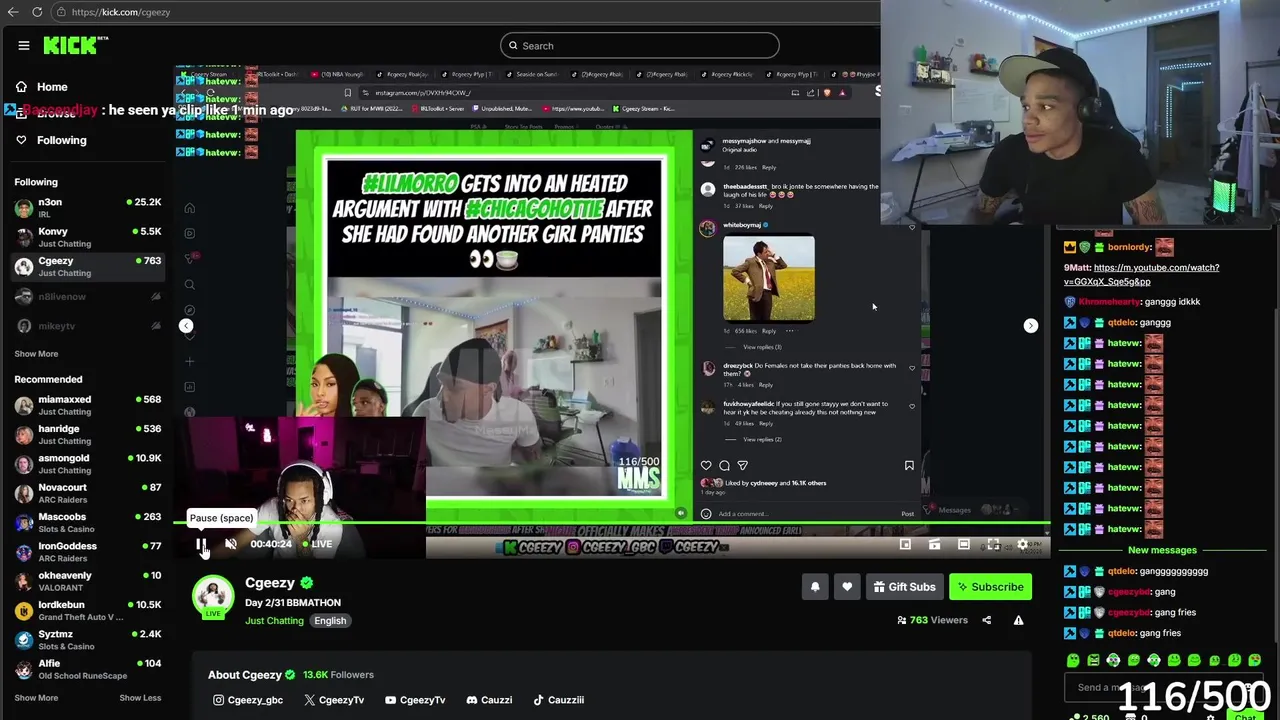
Task: Click New messages in chat
Action: [1162, 550]
